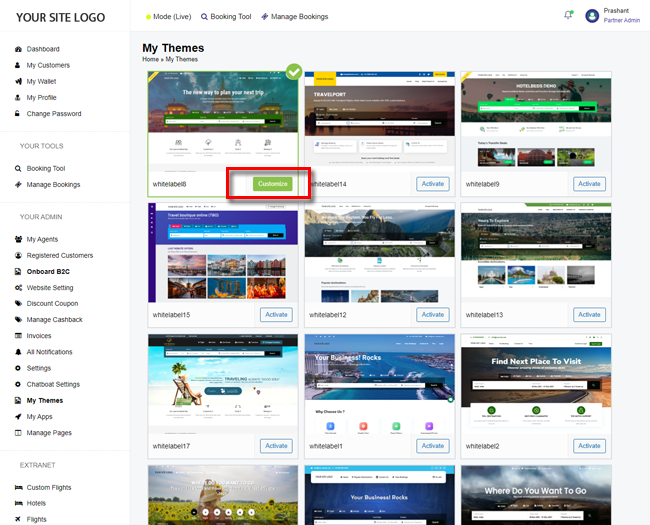Activate the whitelabel17 theme
Screen dimensions: 650x525
[x=276, y=446]
